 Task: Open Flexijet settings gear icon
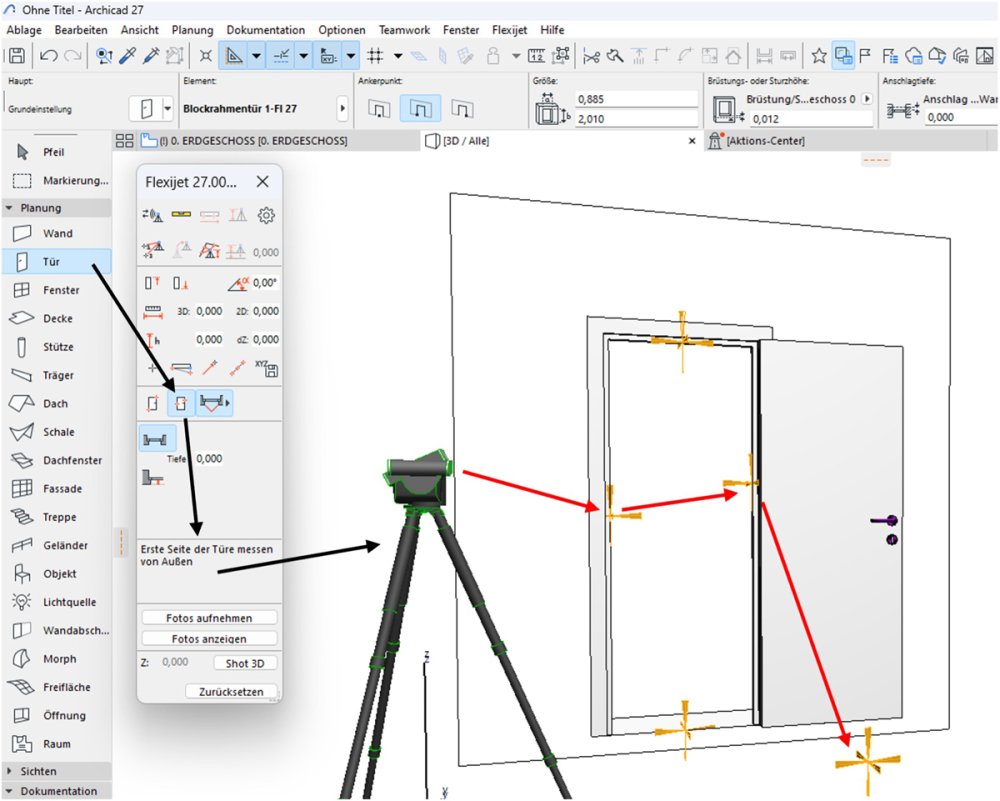pos(266,216)
